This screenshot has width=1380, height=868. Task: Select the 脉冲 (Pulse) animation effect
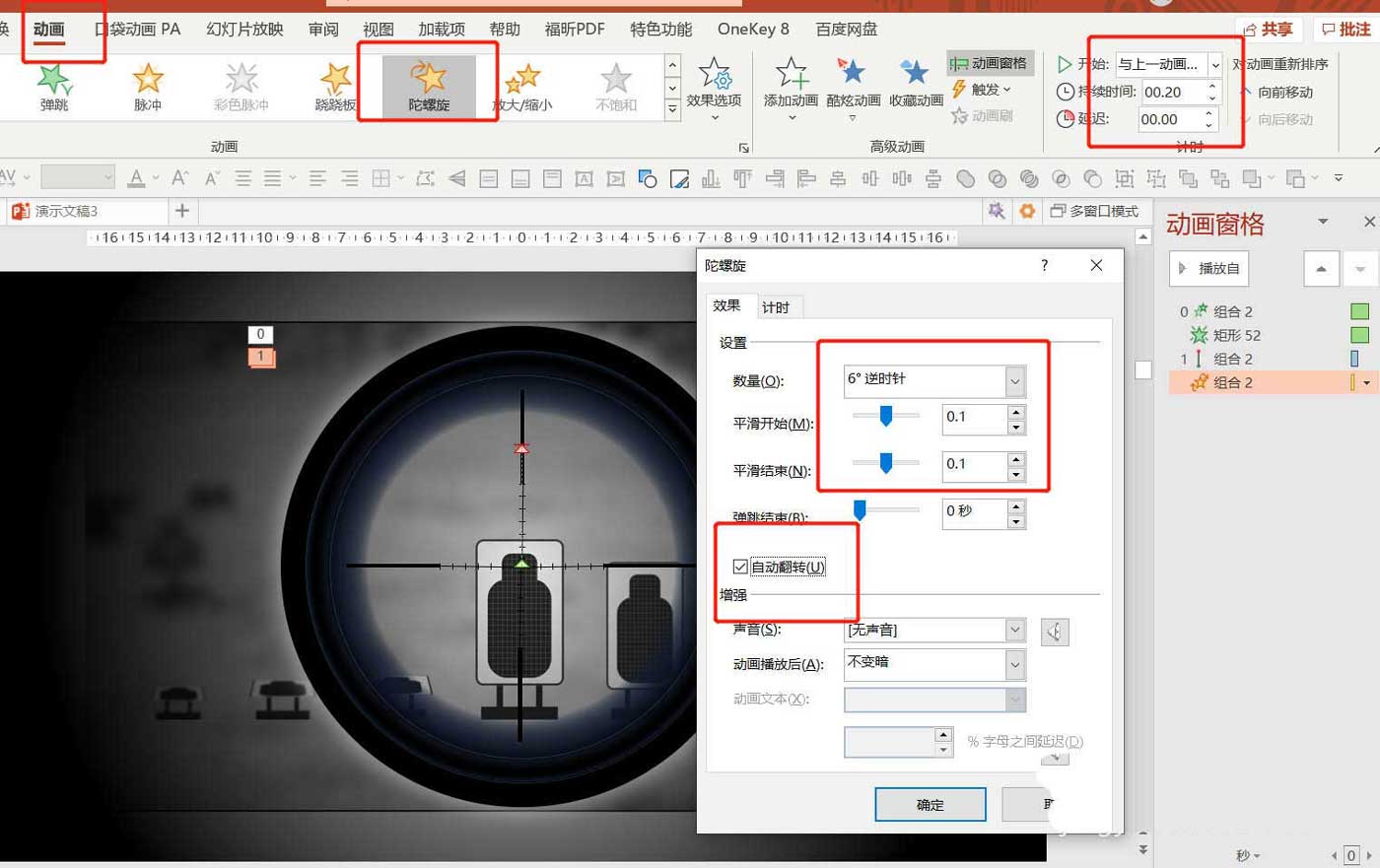click(147, 87)
